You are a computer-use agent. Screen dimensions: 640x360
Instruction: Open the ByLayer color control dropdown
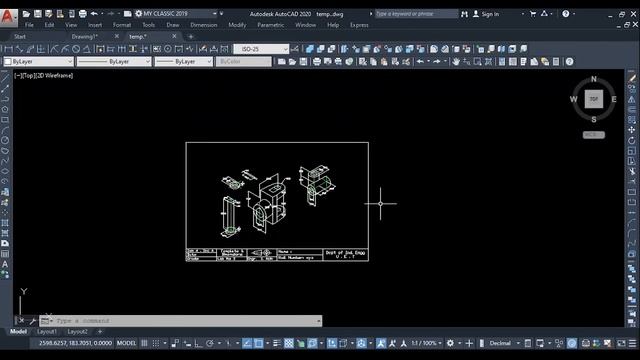pos(38,62)
